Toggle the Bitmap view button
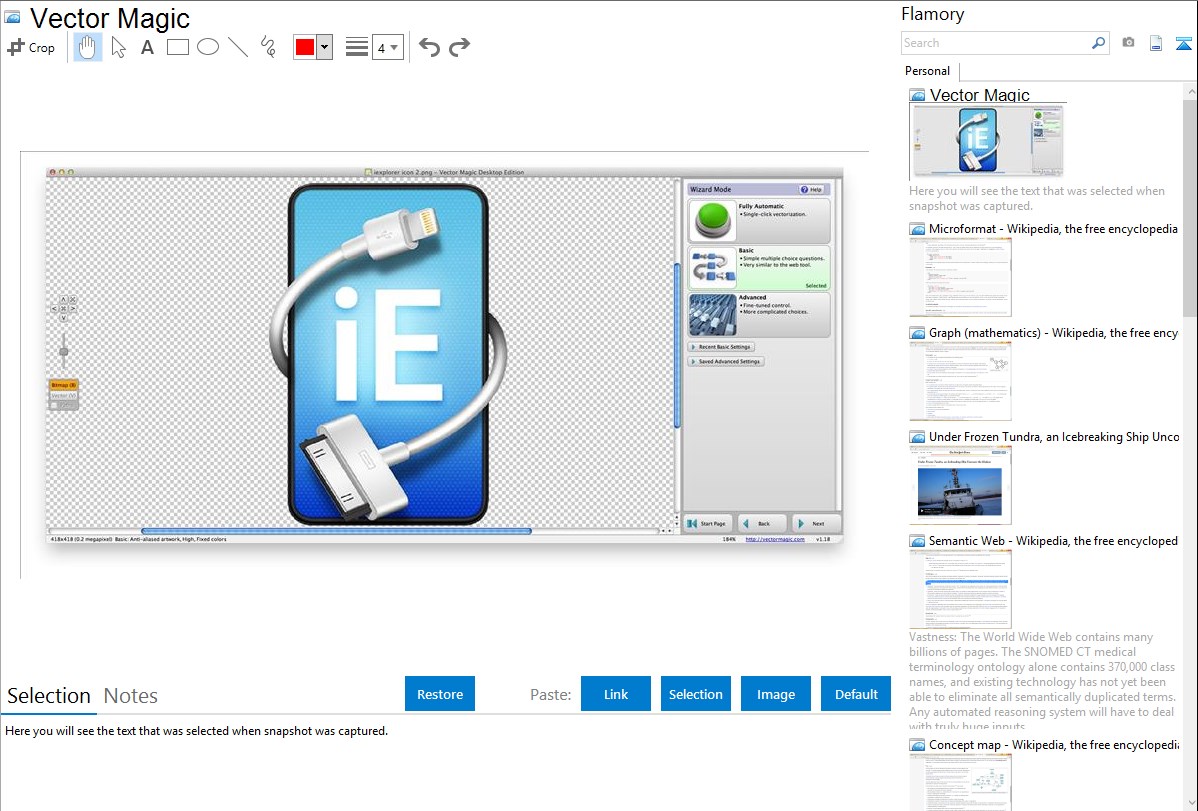 pyautogui.click(x=63, y=385)
